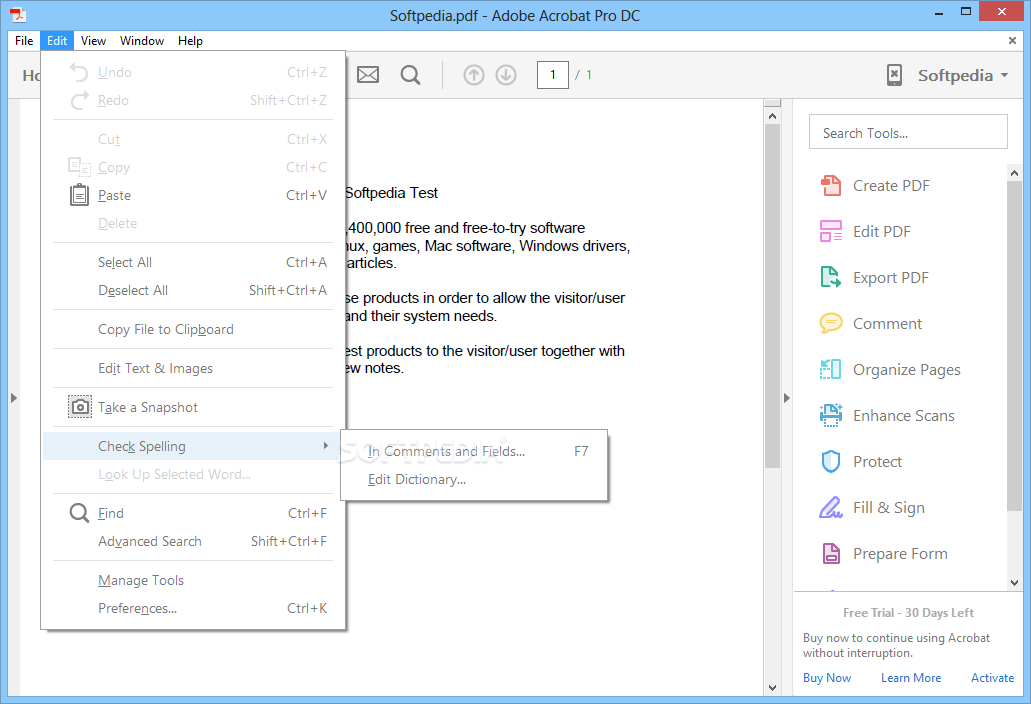The height and width of the screenshot is (704, 1031).
Task: Open Preferences from Edit menu
Action: (193, 609)
